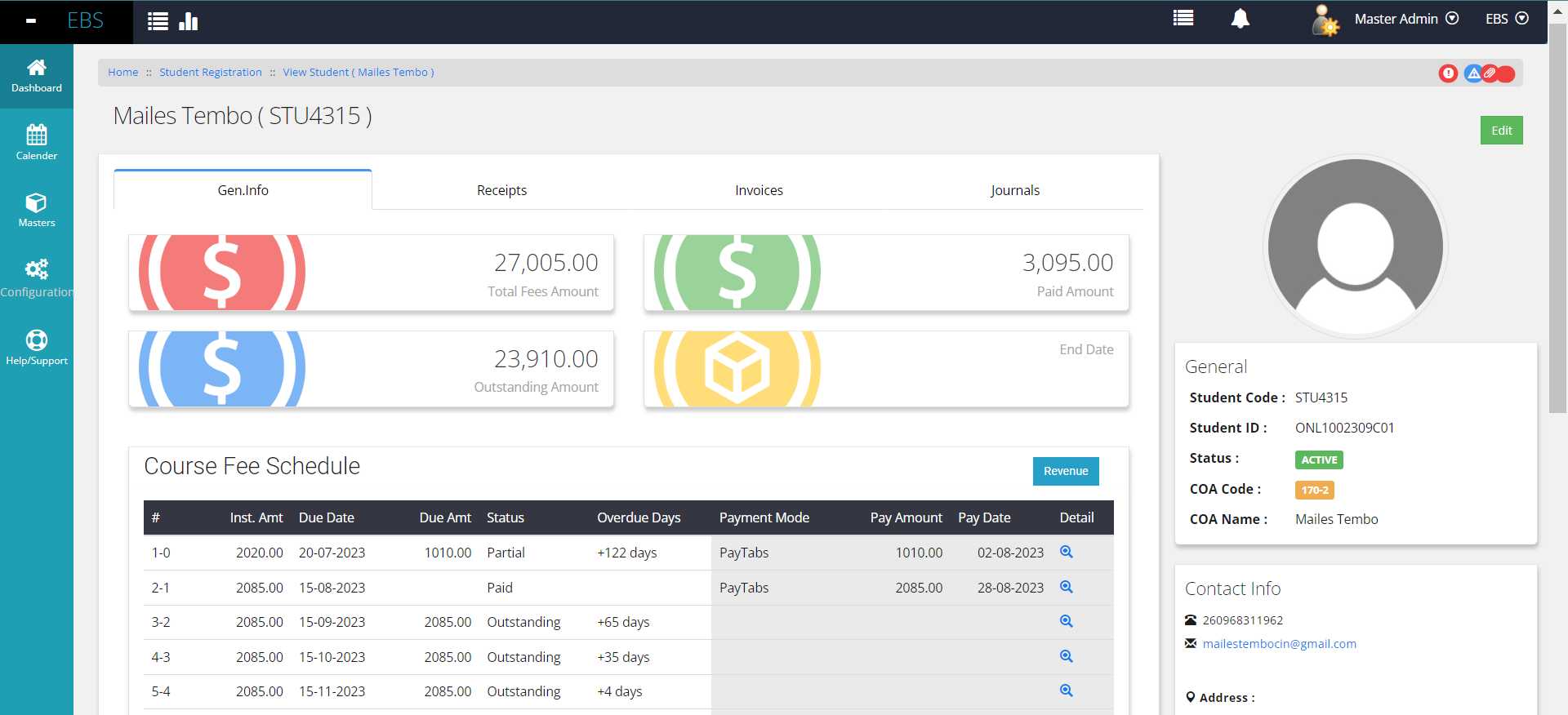Viewport: 1568px width, 715px height.
Task: Open the Help/Support lifebuoy icon
Action: click(x=37, y=348)
